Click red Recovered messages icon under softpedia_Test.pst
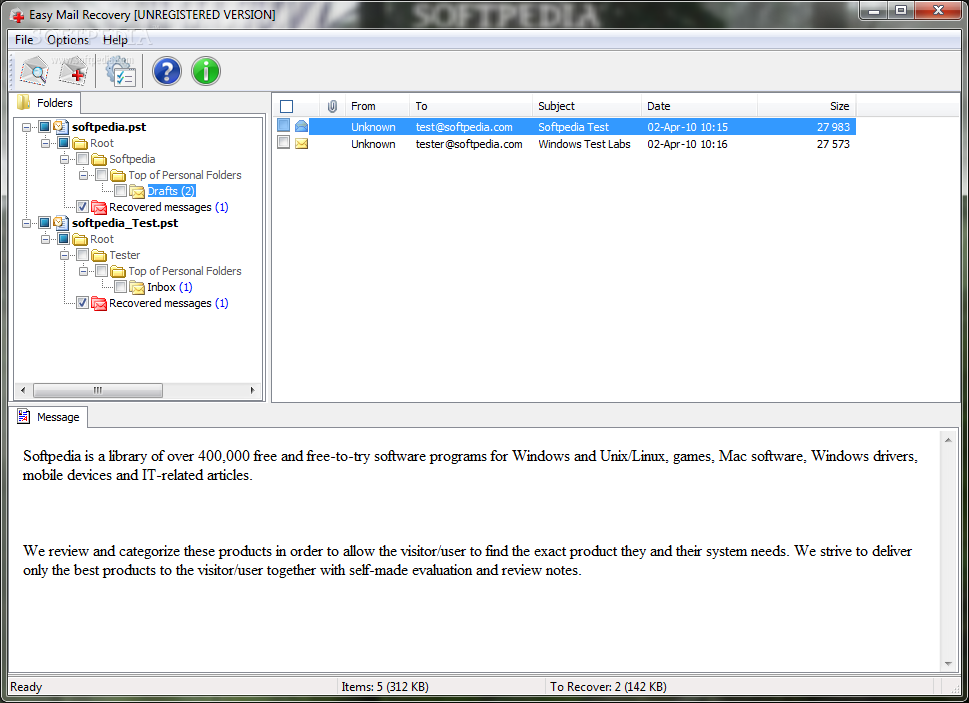Screen dimensions: 969x703 (x=99, y=303)
